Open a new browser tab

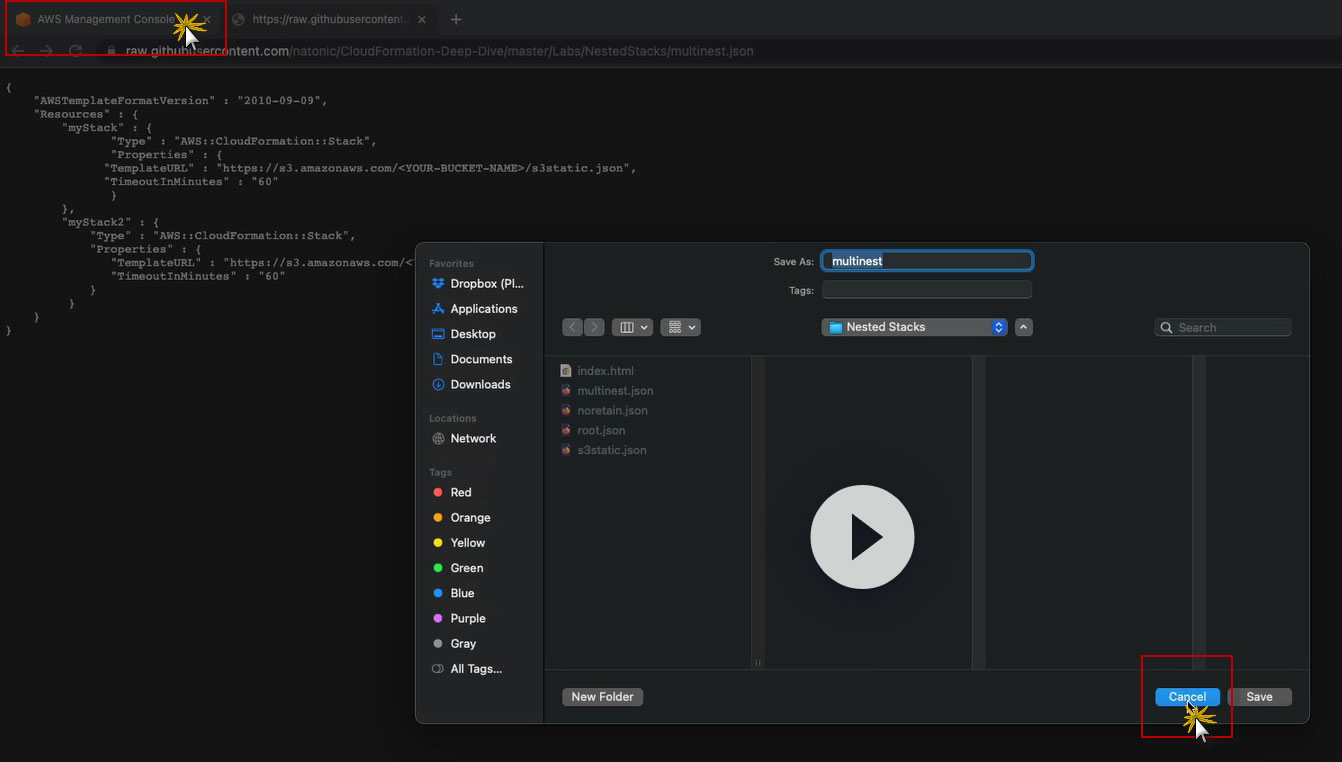pyautogui.click(x=456, y=19)
